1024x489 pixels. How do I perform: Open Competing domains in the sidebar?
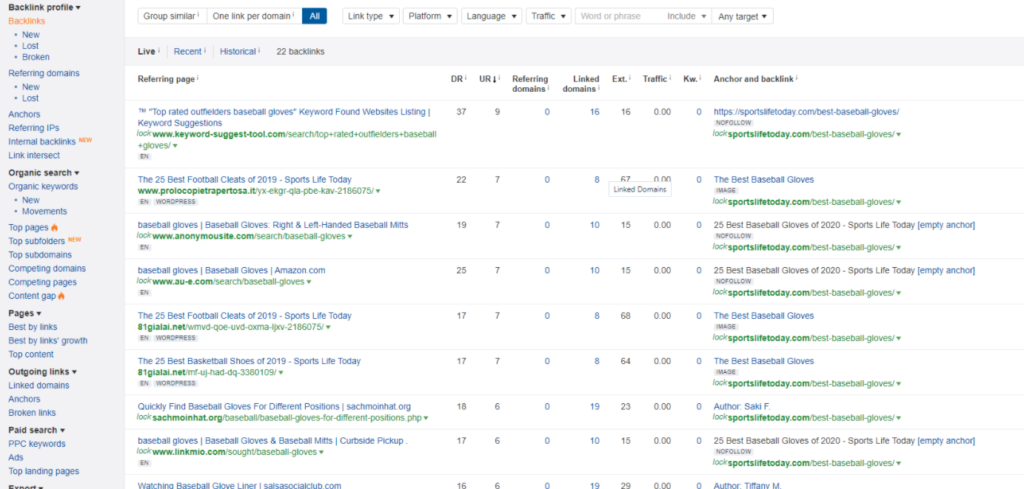coord(47,268)
